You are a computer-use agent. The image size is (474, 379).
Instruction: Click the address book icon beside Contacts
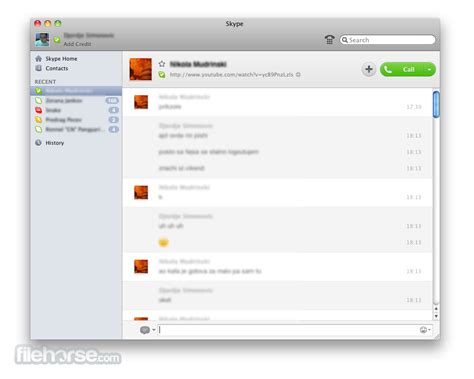coord(39,68)
